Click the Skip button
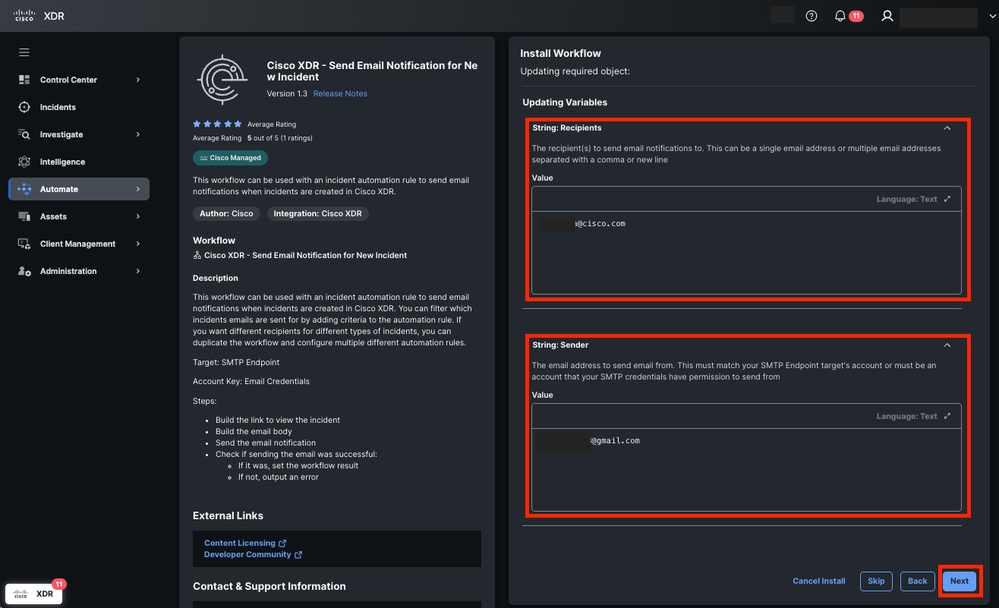999x608 pixels. pyautogui.click(x=876, y=581)
